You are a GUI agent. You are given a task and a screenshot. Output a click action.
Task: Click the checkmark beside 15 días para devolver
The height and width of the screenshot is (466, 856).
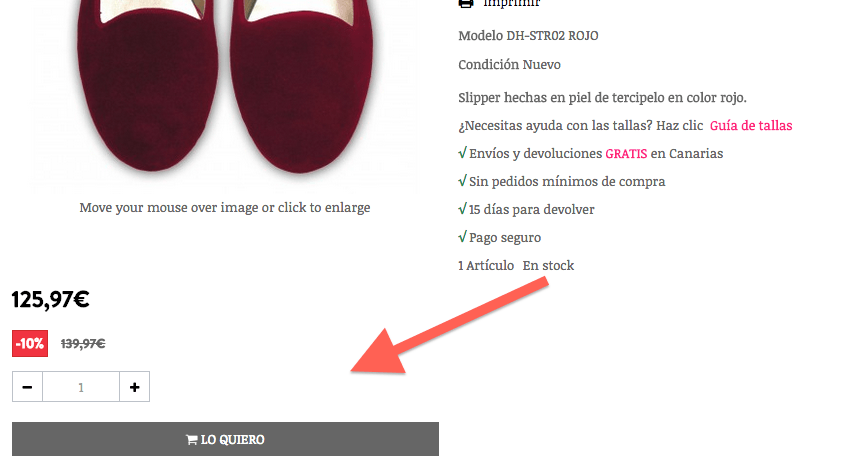[x=462, y=208]
